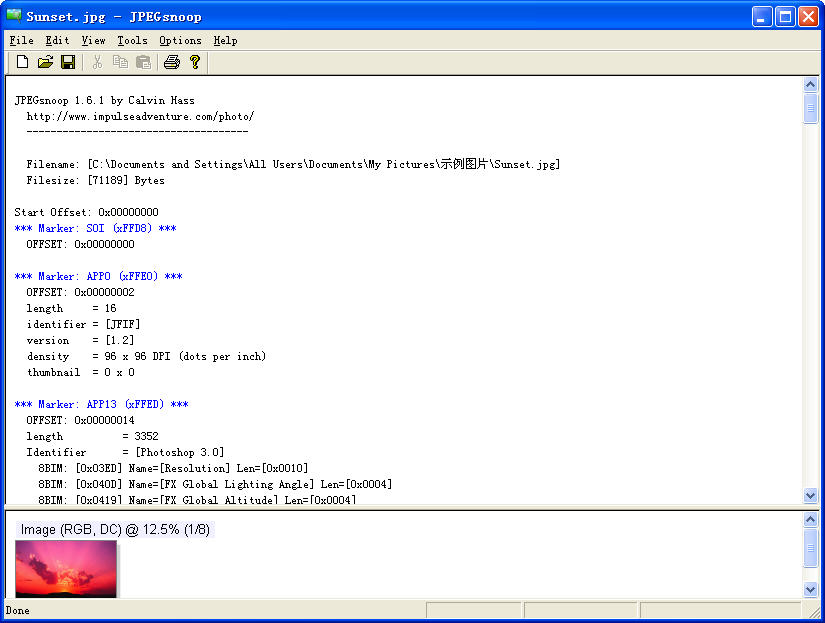Click the 'length = 16' line
This screenshot has height=623, width=825.
[72, 308]
